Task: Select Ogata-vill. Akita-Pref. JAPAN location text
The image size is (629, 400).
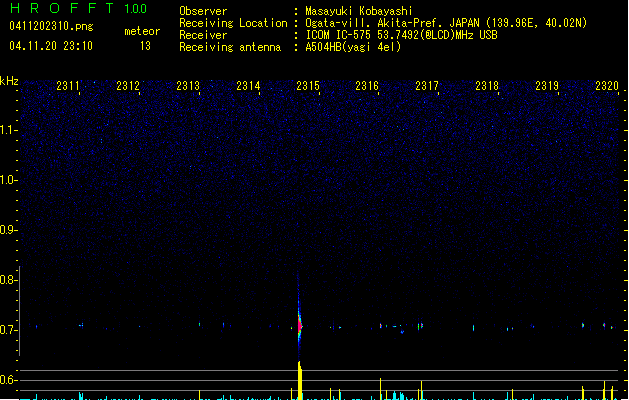Action: pos(446,23)
